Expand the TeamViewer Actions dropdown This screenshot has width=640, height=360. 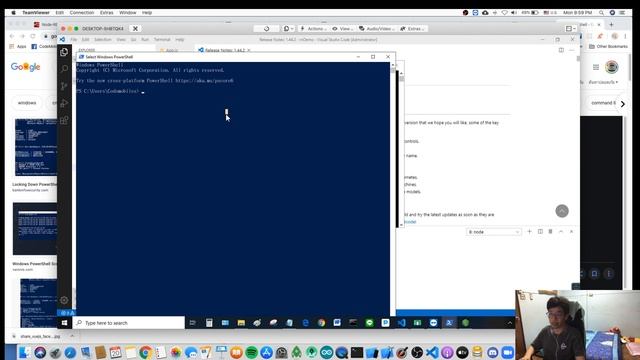click(x=313, y=29)
